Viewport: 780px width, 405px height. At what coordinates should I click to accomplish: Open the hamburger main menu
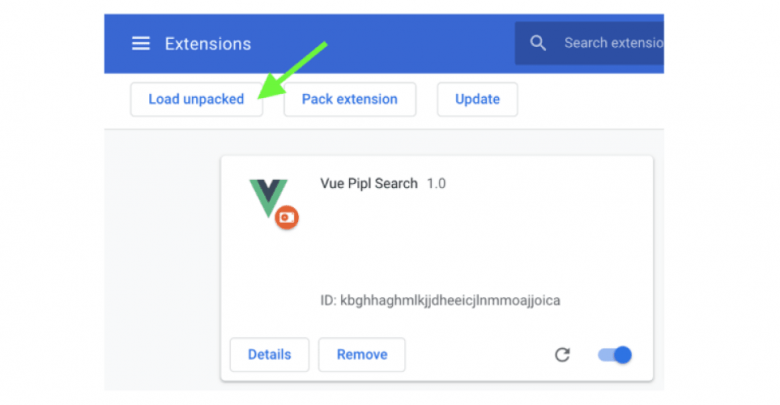[141, 43]
